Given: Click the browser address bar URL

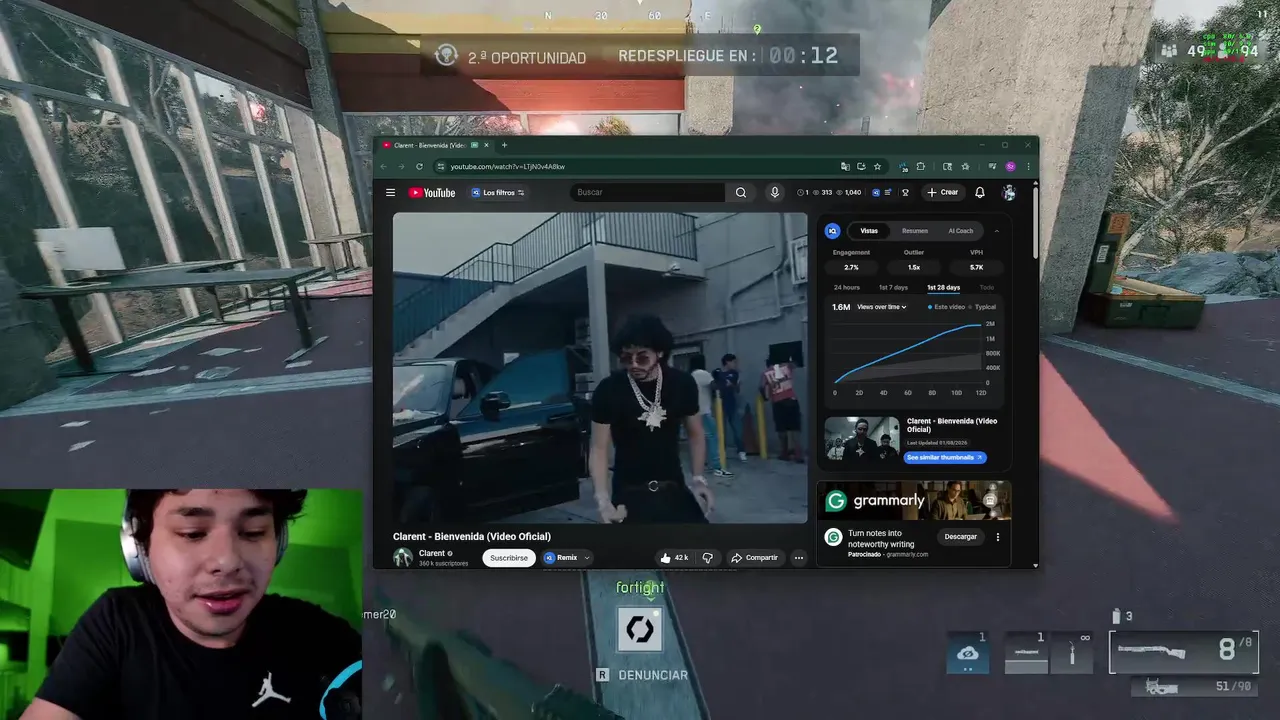Looking at the screenshot, I should [508, 167].
